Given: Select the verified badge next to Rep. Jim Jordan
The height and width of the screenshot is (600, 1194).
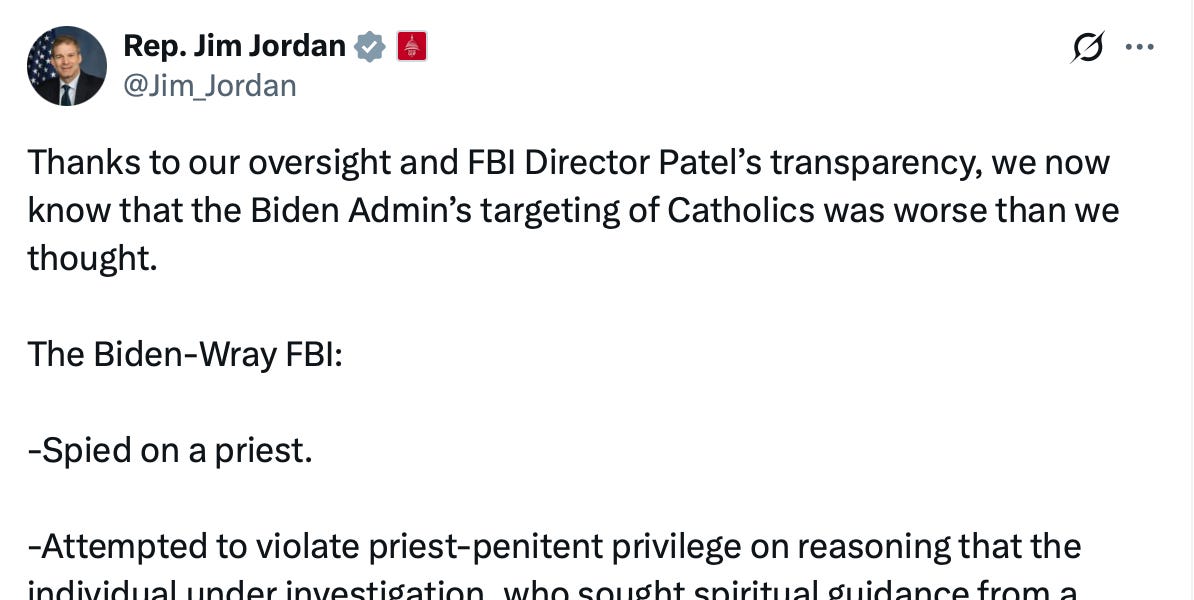Looking at the screenshot, I should pyautogui.click(x=370, y=45).
